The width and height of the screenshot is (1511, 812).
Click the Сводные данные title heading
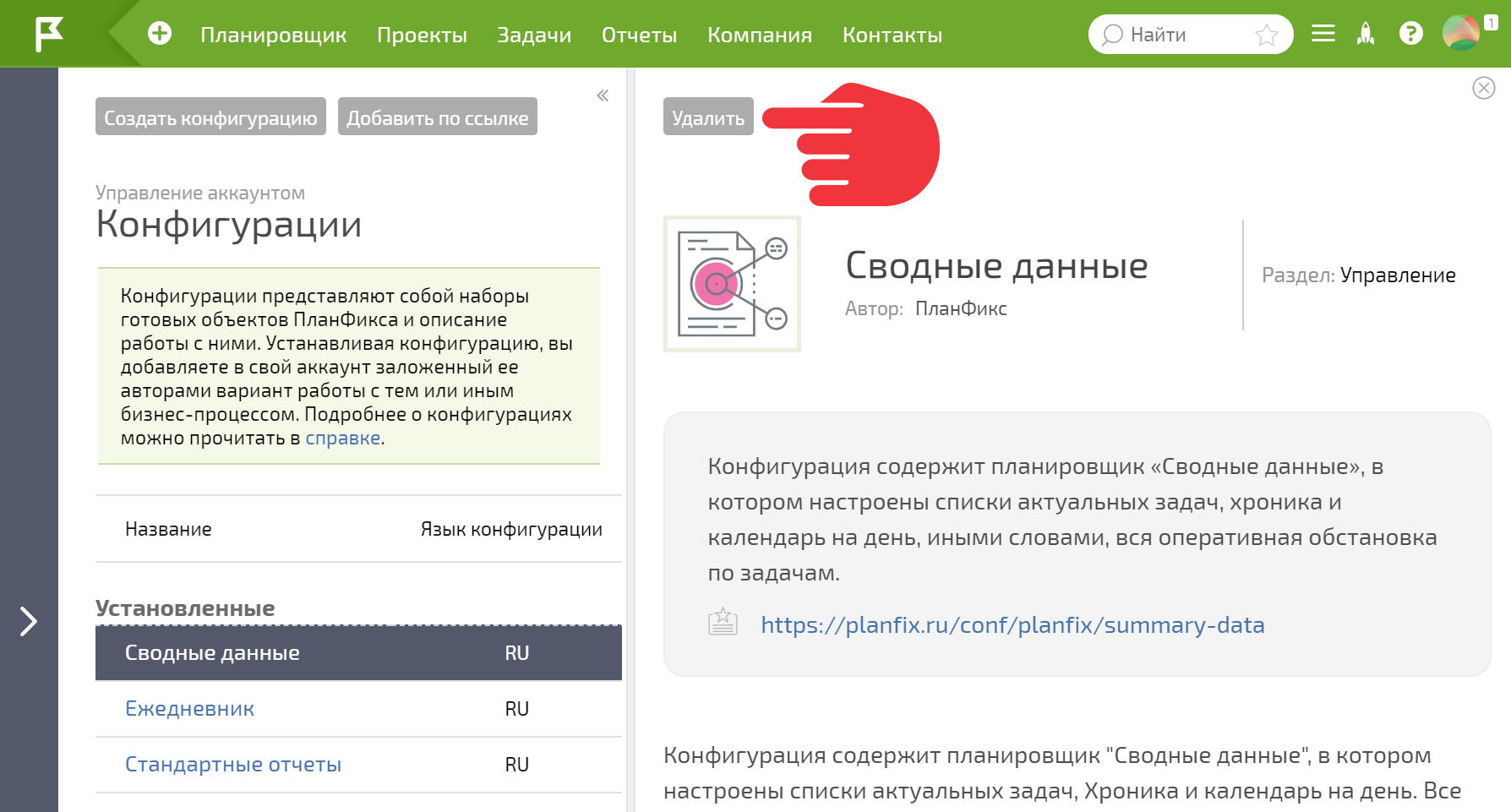click(x=996, y=265)
